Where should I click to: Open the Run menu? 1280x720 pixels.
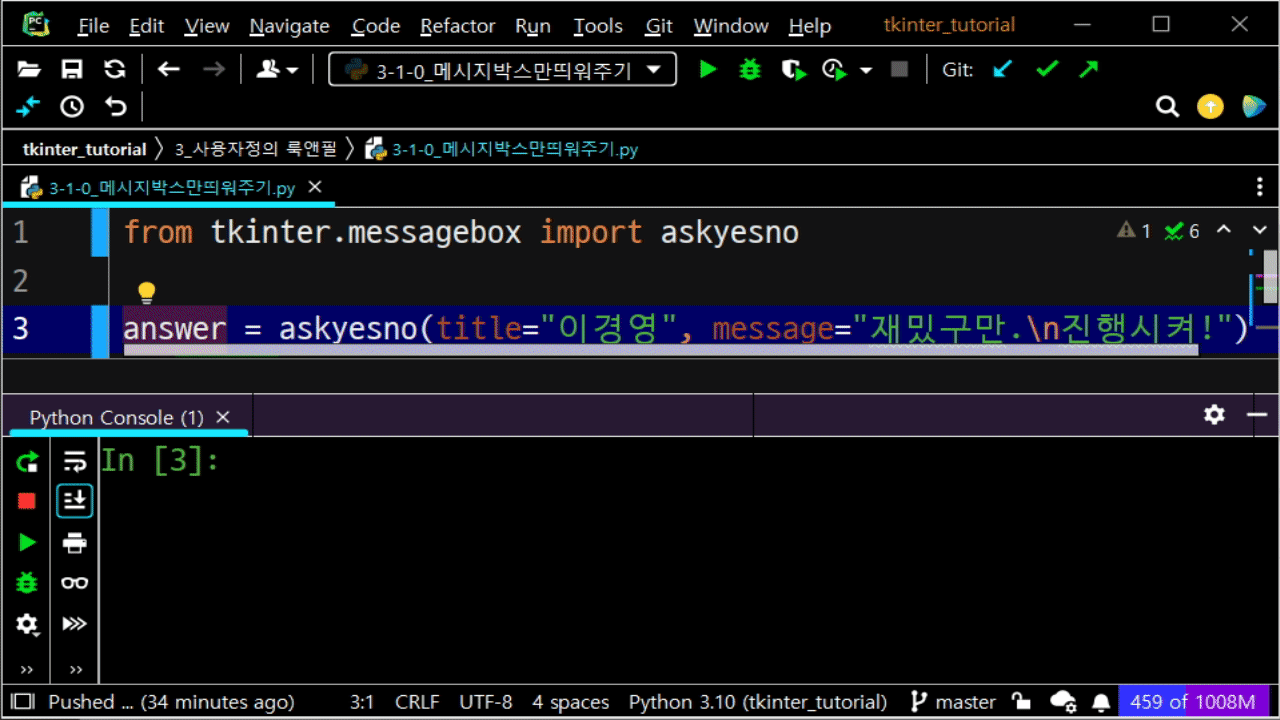(x=533, y=26)
